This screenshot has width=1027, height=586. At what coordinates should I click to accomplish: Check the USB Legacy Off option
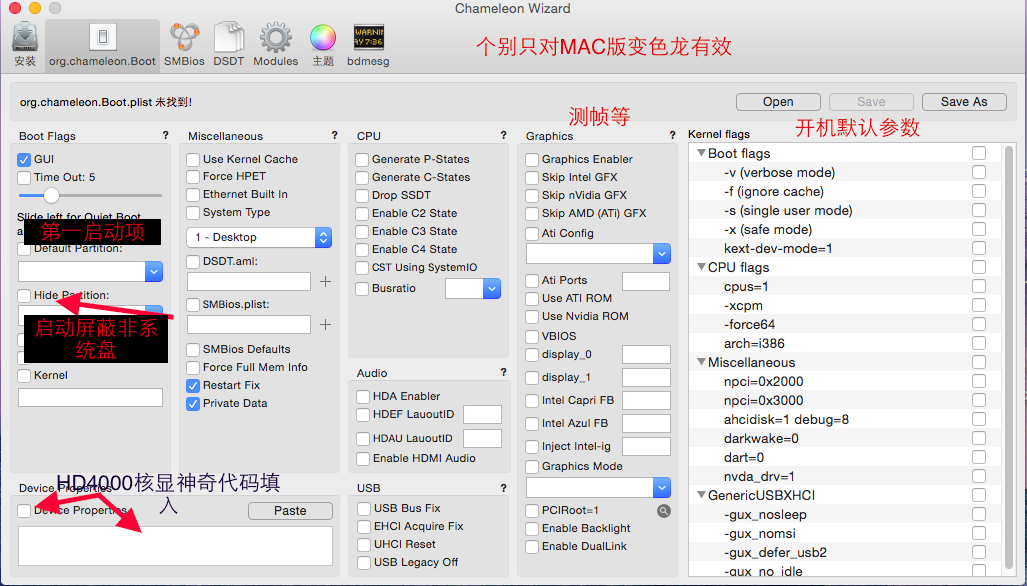[364, 562]
